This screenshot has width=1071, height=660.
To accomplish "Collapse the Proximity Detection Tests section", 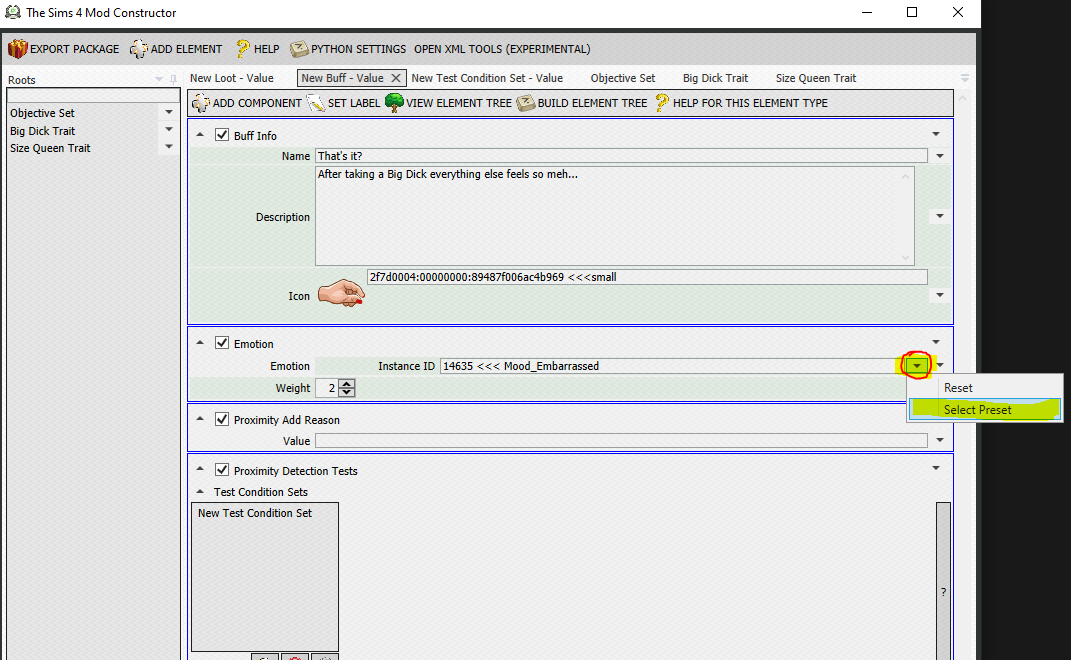I will pyautogui.click(x=200, y=469).
